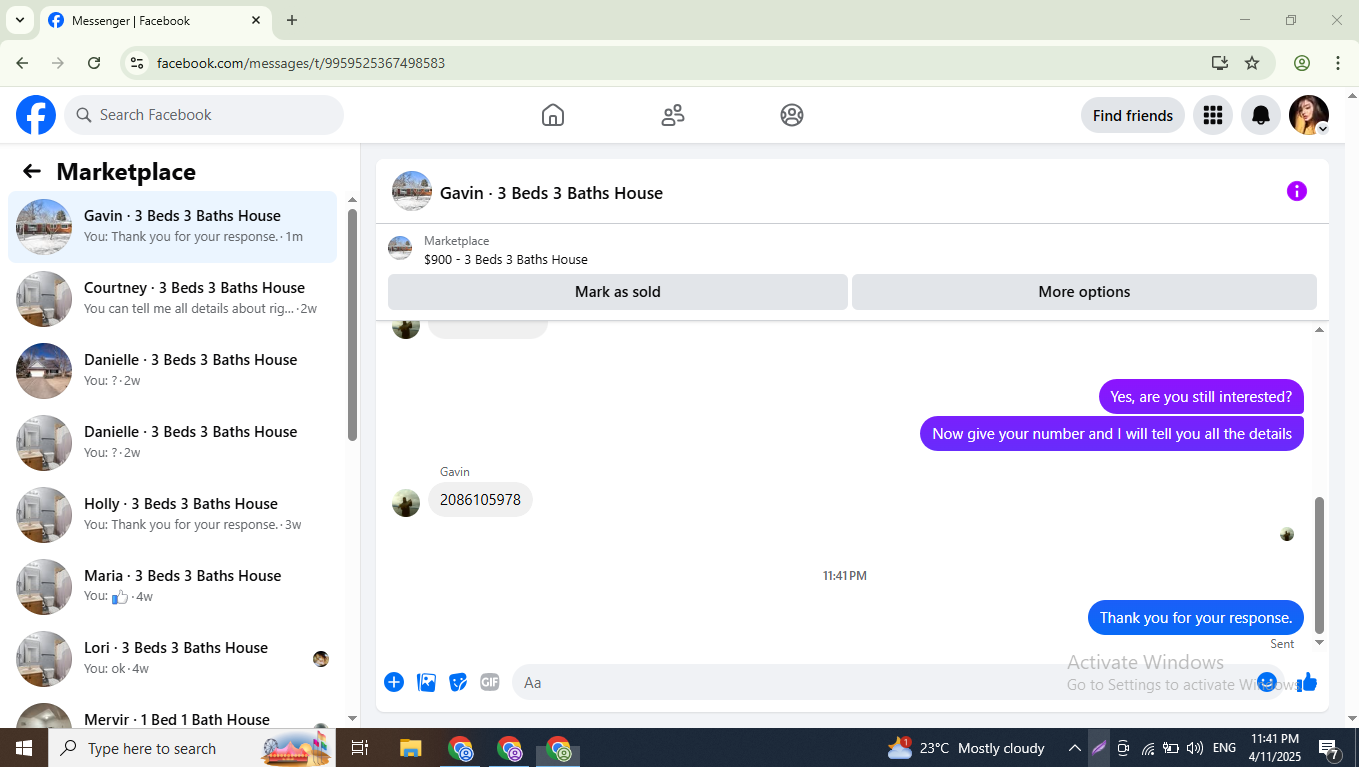Open Chrome's three-dot menu
Image resolution: width=1359 pixels, height=767 pixels.
[x=1338, y=63]
